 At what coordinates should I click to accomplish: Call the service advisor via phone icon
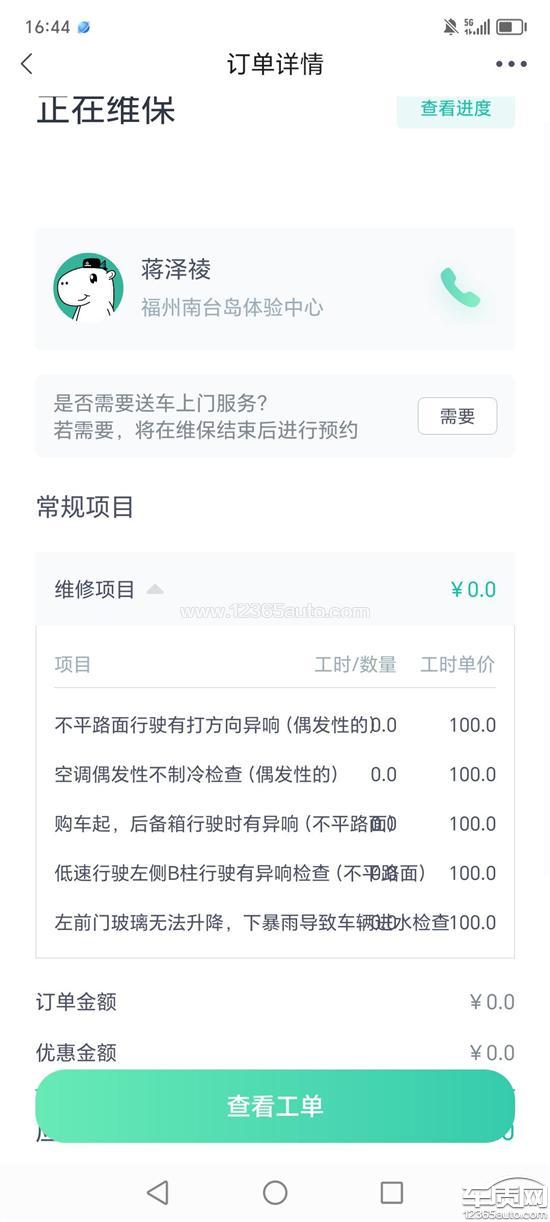coord(461,288)
